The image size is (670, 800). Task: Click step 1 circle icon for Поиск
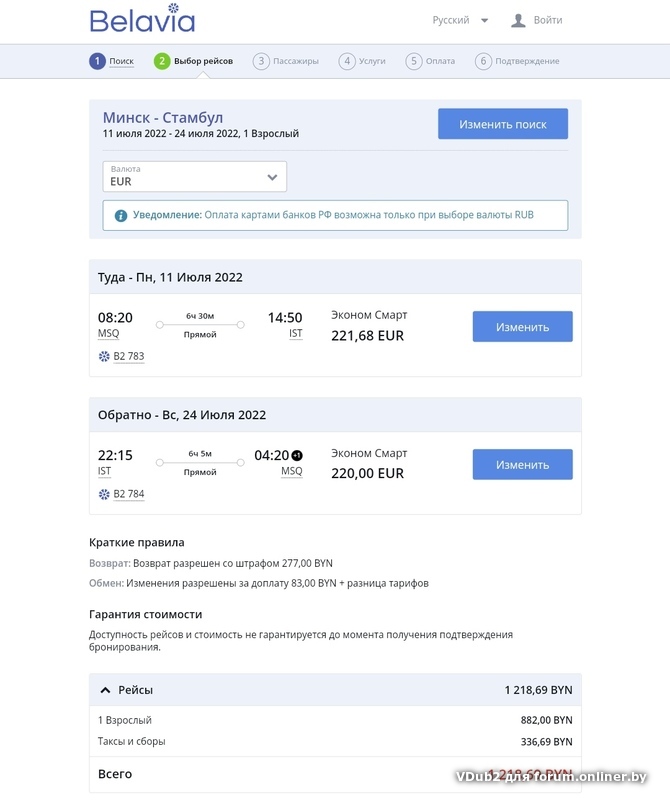tap(97, 61)
